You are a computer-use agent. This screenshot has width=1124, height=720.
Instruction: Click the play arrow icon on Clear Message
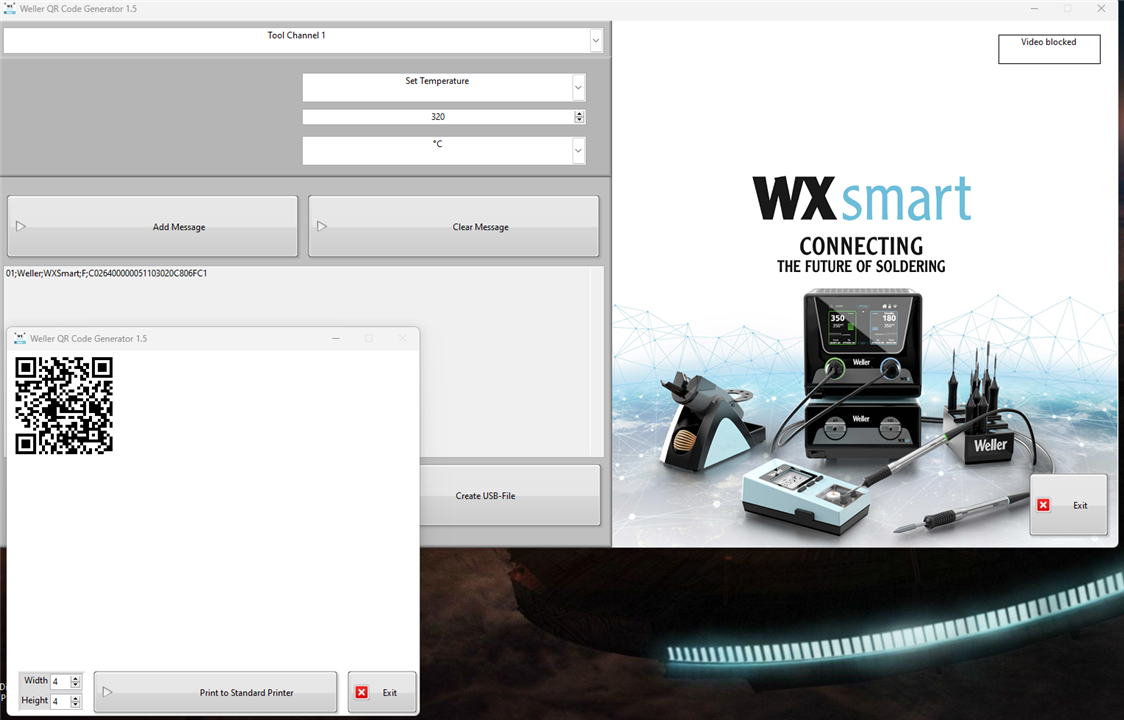[322, 227]
